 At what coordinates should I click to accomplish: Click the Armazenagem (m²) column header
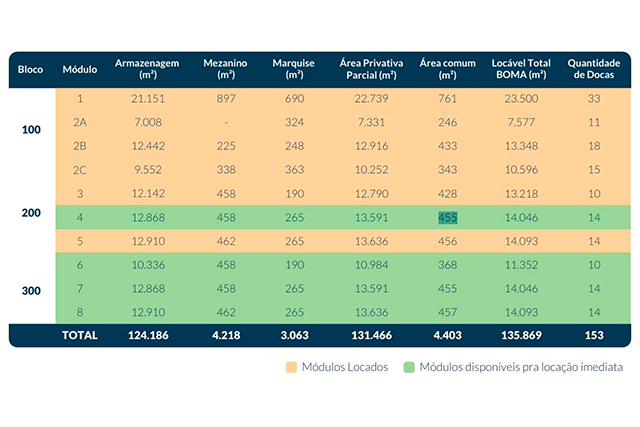(x=148, y=69)
